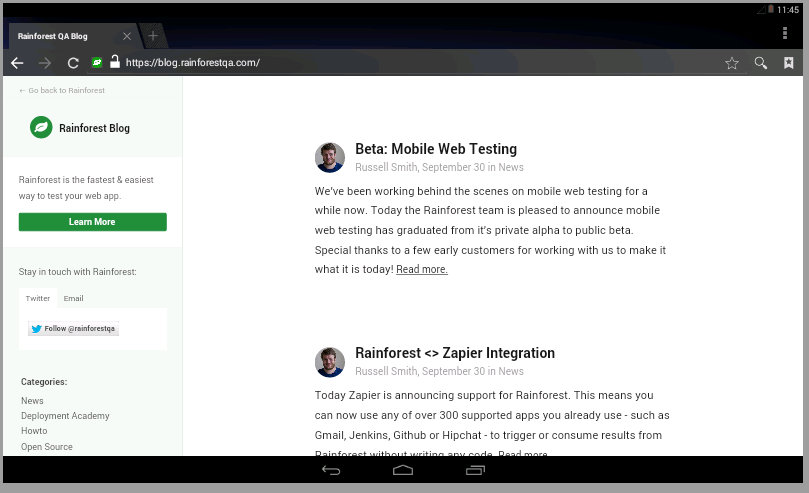Open the News category
This screenshot has height=493, width=809.
tap(32, 401)
